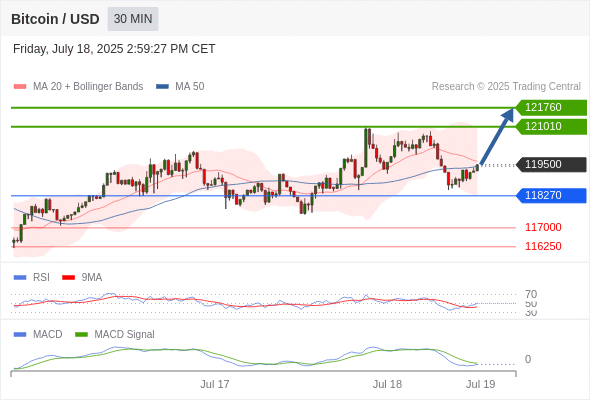Select the MA 20 Bollinger Bands legend swatch
The width and height of the screenshot is (590, 400).
[x=20, y=87]
